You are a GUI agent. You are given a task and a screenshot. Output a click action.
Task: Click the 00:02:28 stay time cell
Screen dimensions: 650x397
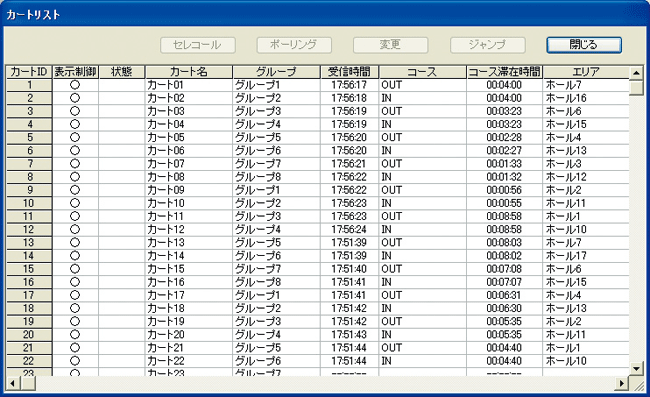point(504,138)
